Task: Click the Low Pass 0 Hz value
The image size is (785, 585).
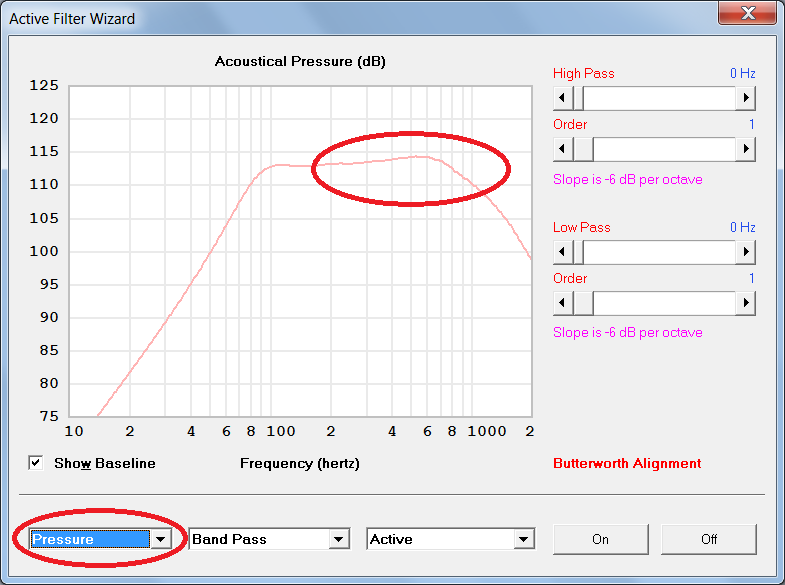Action: pyautogui.click(x=742, y=227)
